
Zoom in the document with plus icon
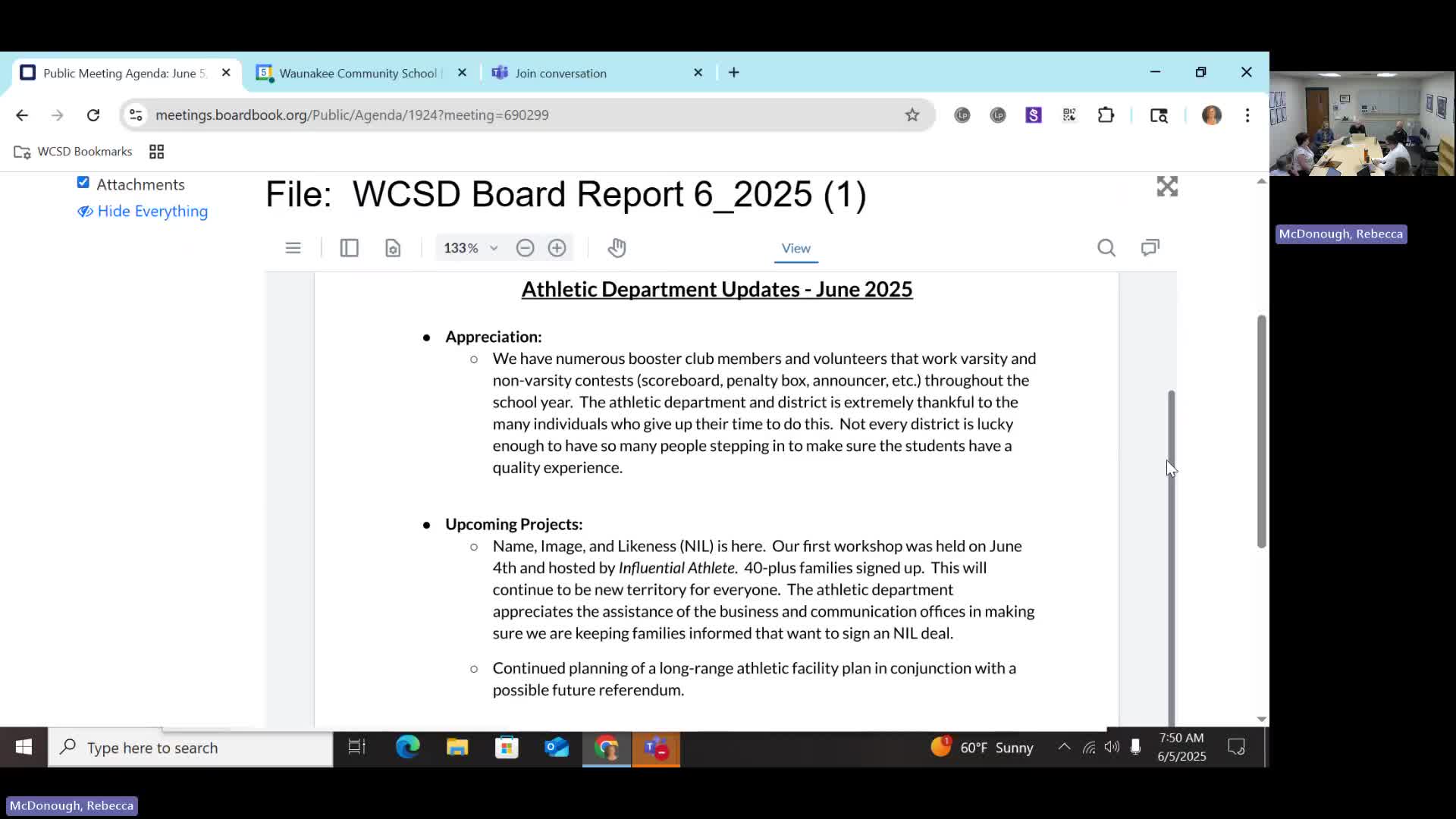coord(557,247)
